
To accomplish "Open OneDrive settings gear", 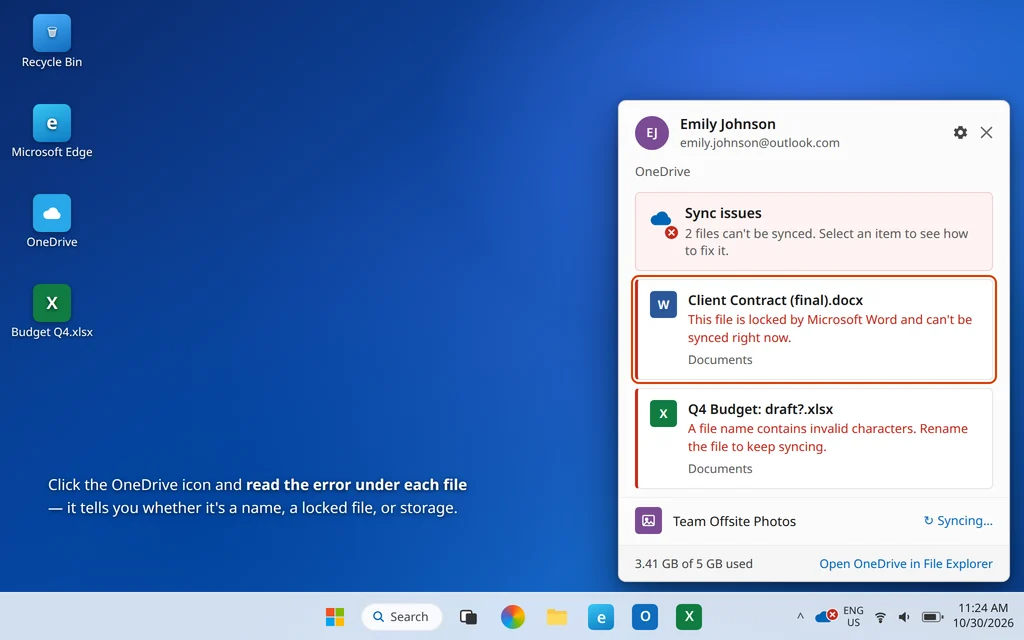I will [x=960, y=133].
